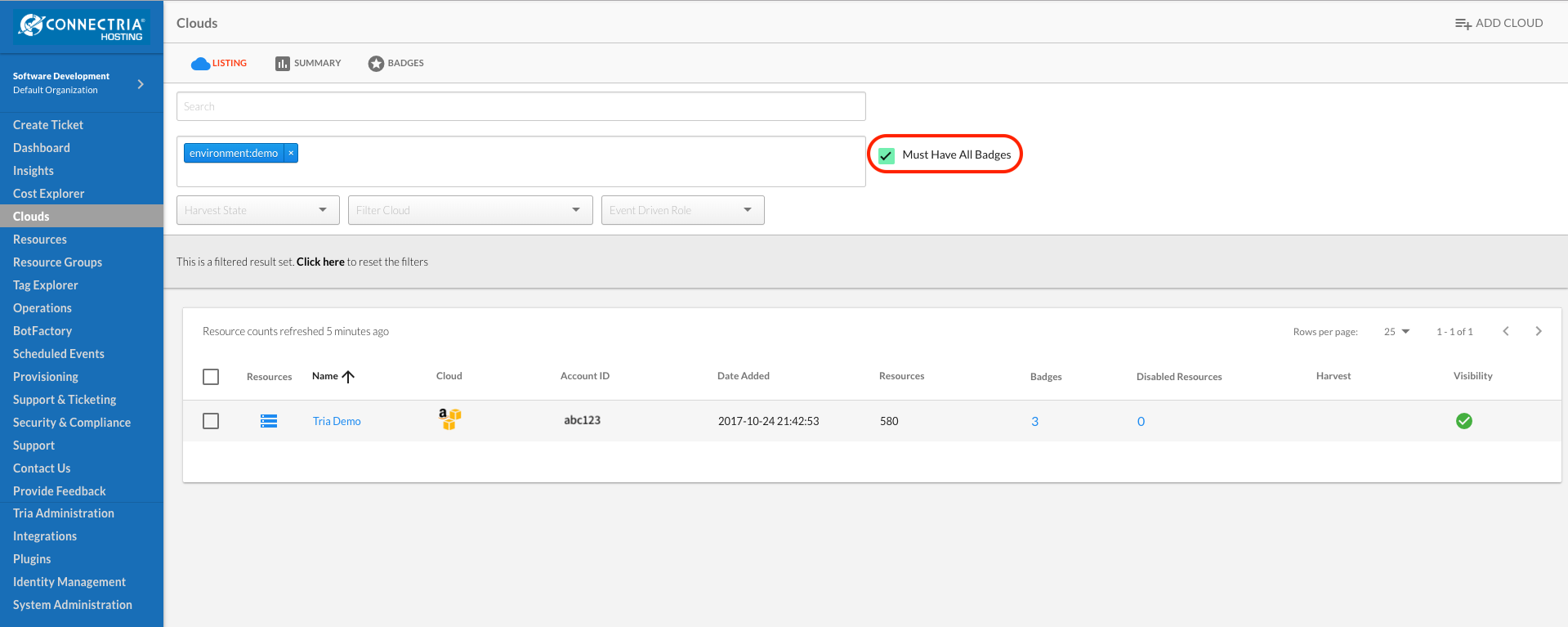
Task: Switch to the Badges tab
Action: click(396, 63)
